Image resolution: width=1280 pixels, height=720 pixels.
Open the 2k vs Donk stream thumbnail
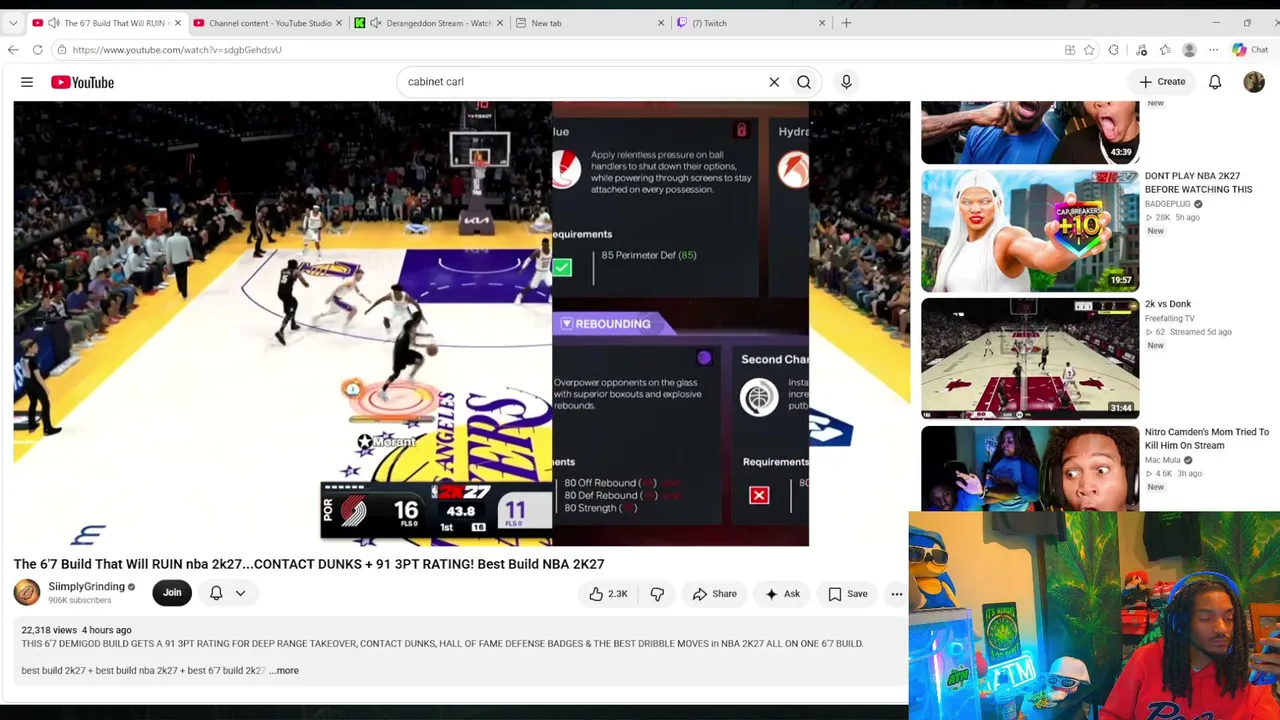(1030, 359)
